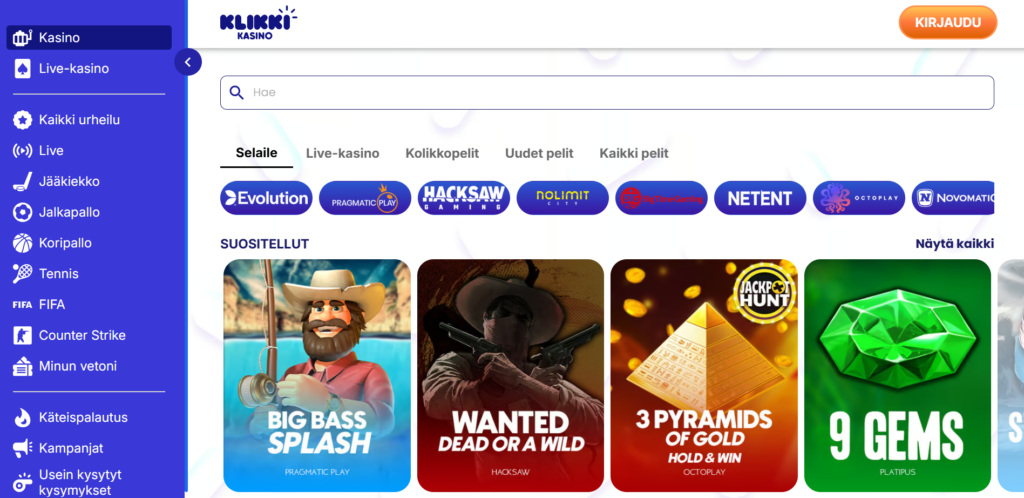Filter games by Hacksaw Gaming provider
Viewport: 1024px width, 498px height.
pyautogui.click(x=464, y=198)
